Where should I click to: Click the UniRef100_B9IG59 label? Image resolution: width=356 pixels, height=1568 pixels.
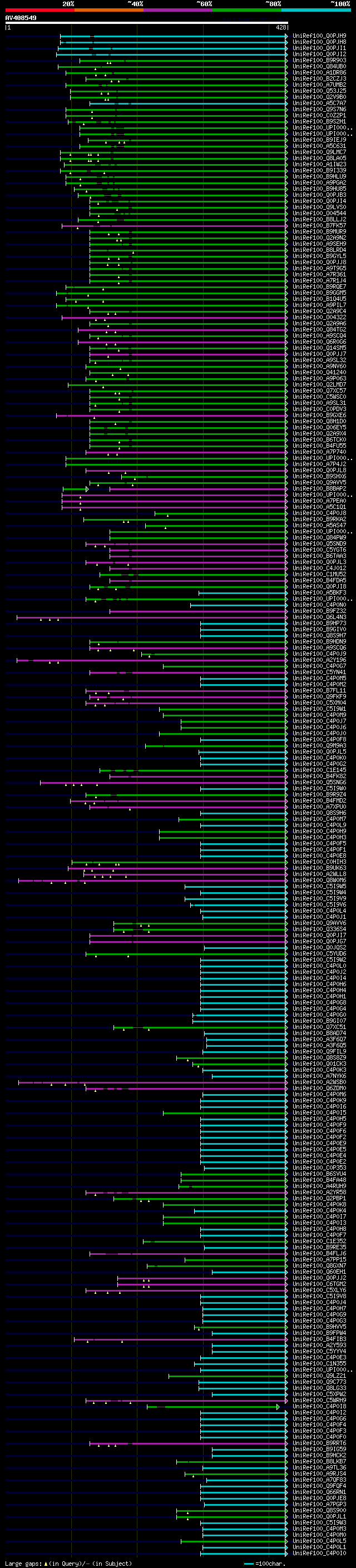coord(319,1450)
